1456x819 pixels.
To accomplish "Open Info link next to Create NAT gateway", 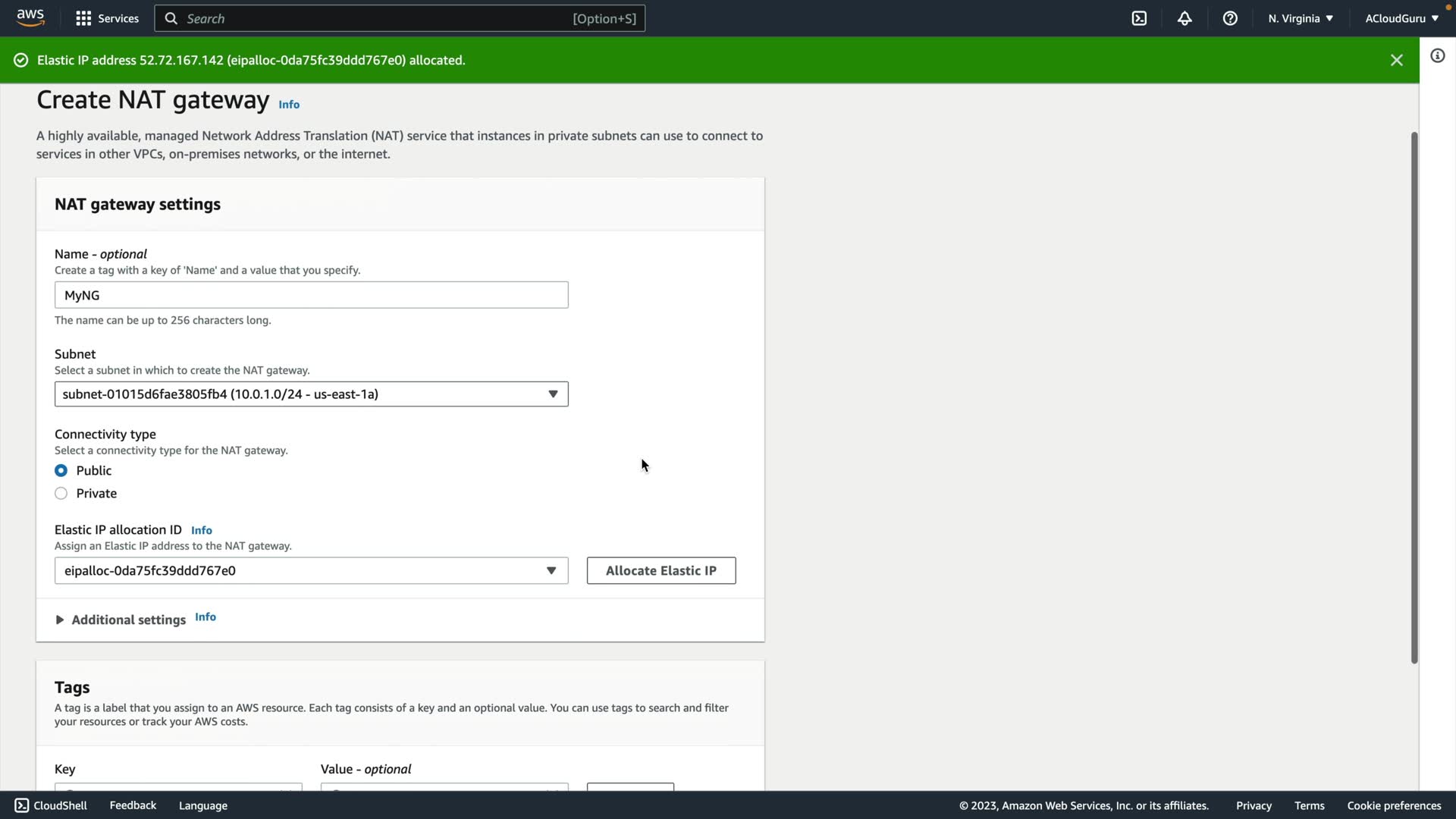I will click(x=289, y=105).
